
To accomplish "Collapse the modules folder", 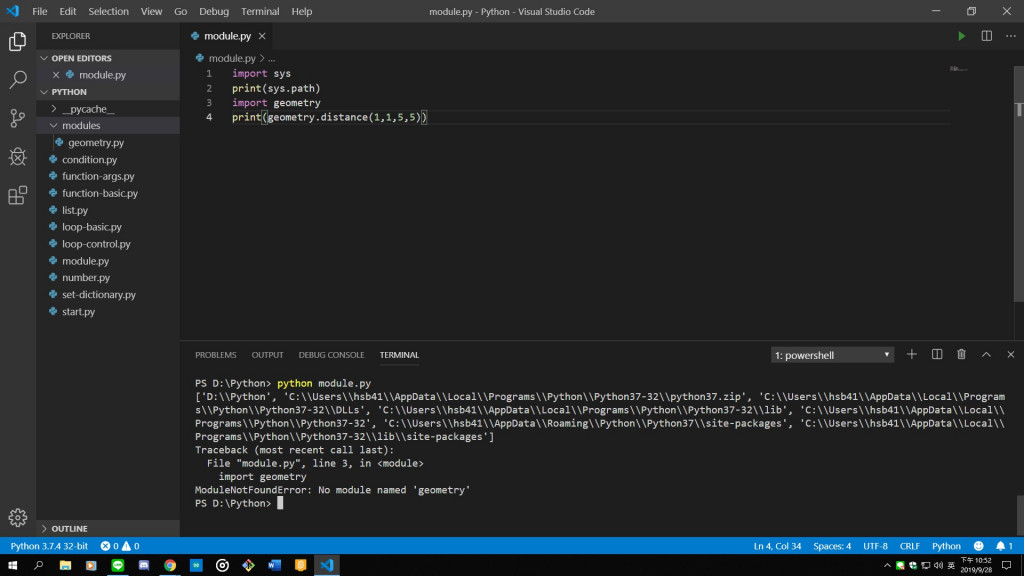I will pyautogui.click(x=108, y=125).
